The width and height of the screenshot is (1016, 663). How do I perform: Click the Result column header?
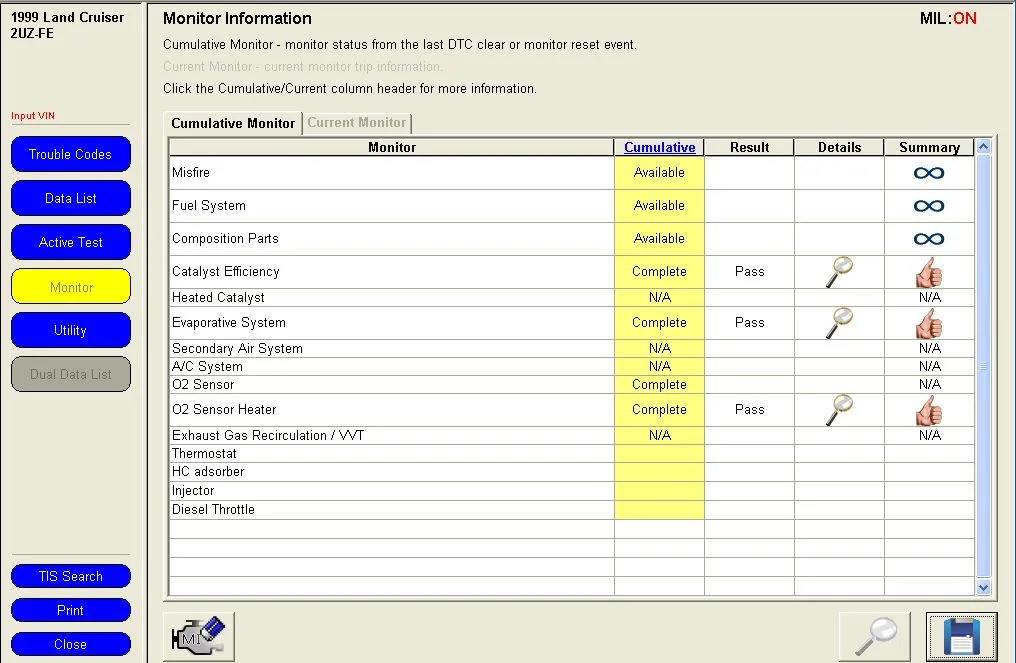749,148
